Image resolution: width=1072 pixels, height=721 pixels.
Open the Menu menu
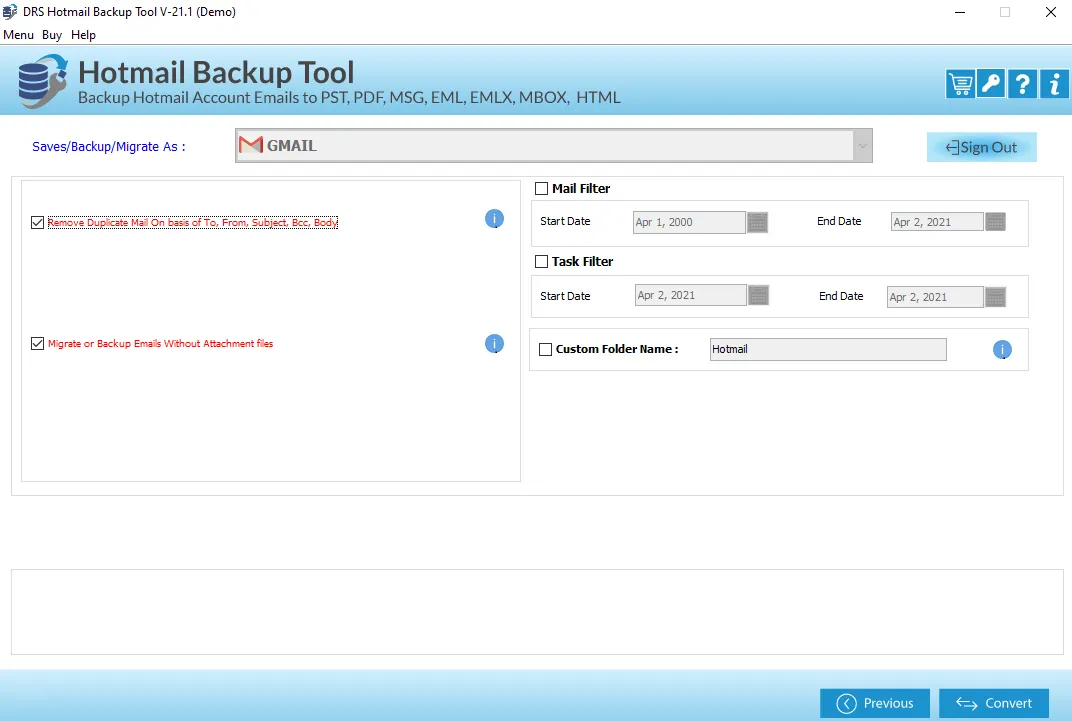pyautogui.click(x=18, y=35)
